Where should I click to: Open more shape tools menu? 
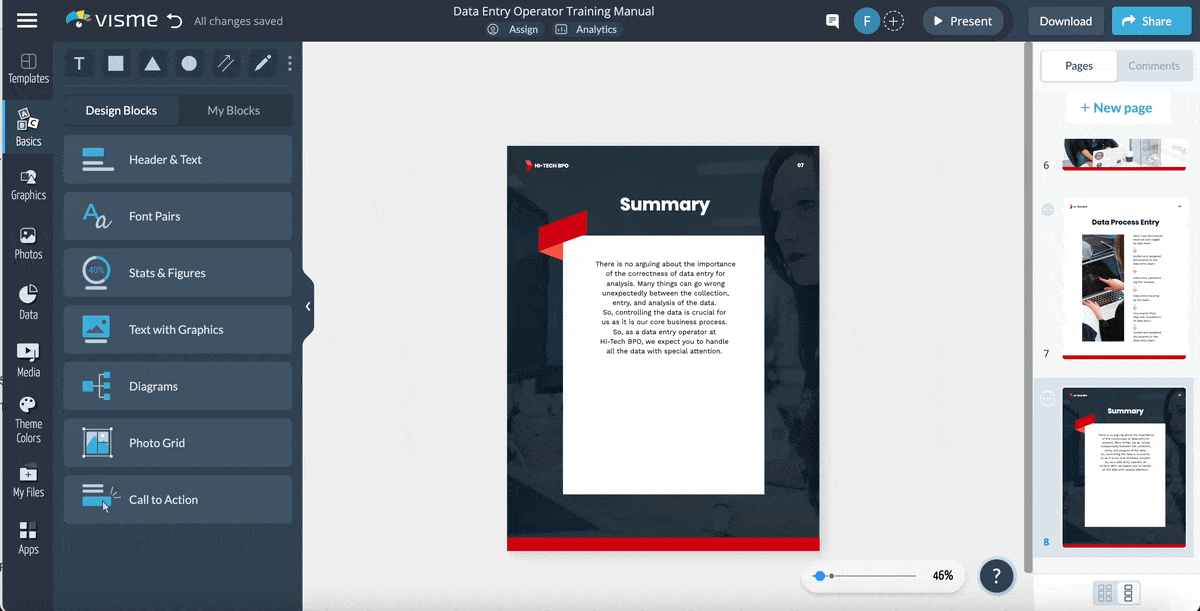pyautogui.click(x=290, y=64)
